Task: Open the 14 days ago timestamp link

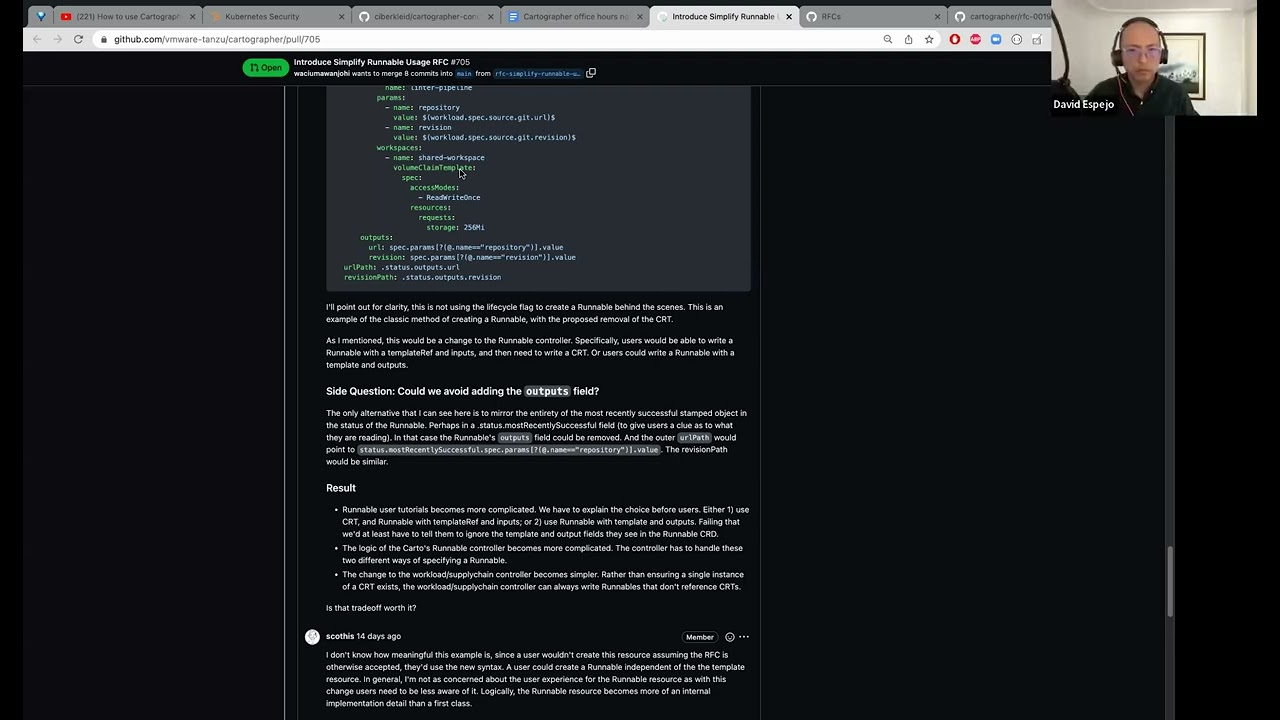Action: [x=379, y=636]
